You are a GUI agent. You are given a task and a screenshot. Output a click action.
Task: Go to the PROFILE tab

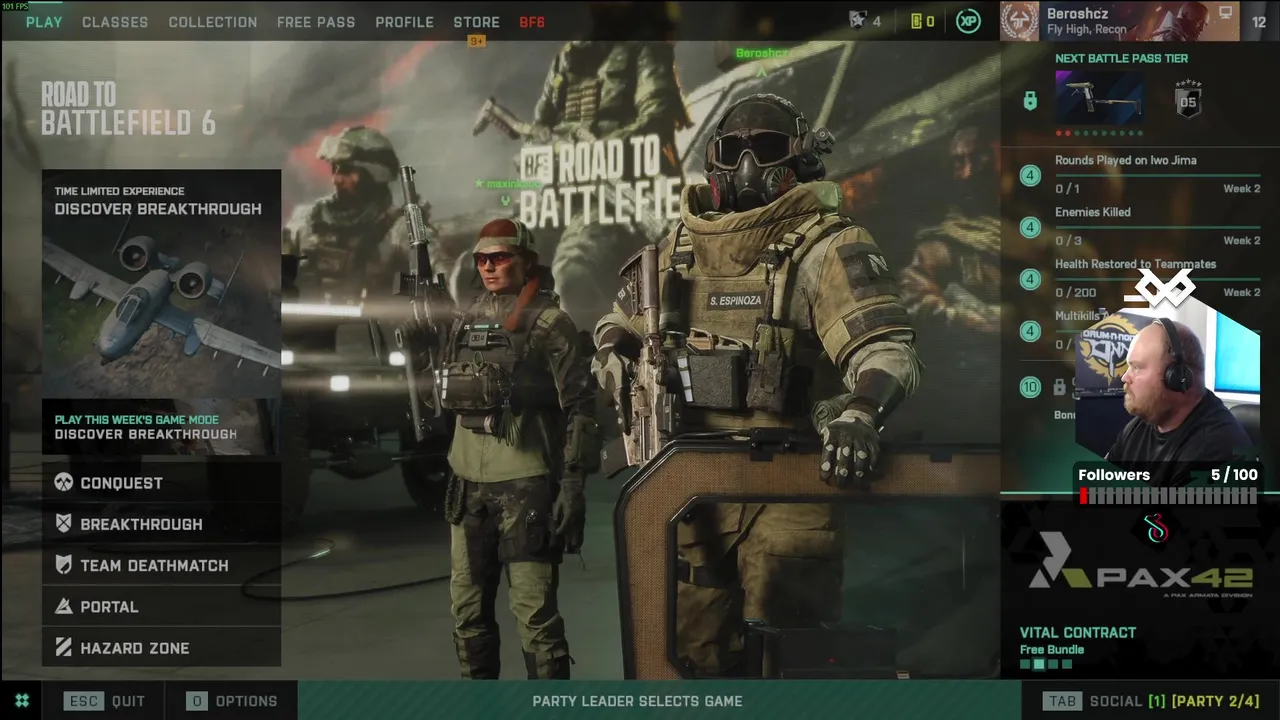tap(404, 22)
